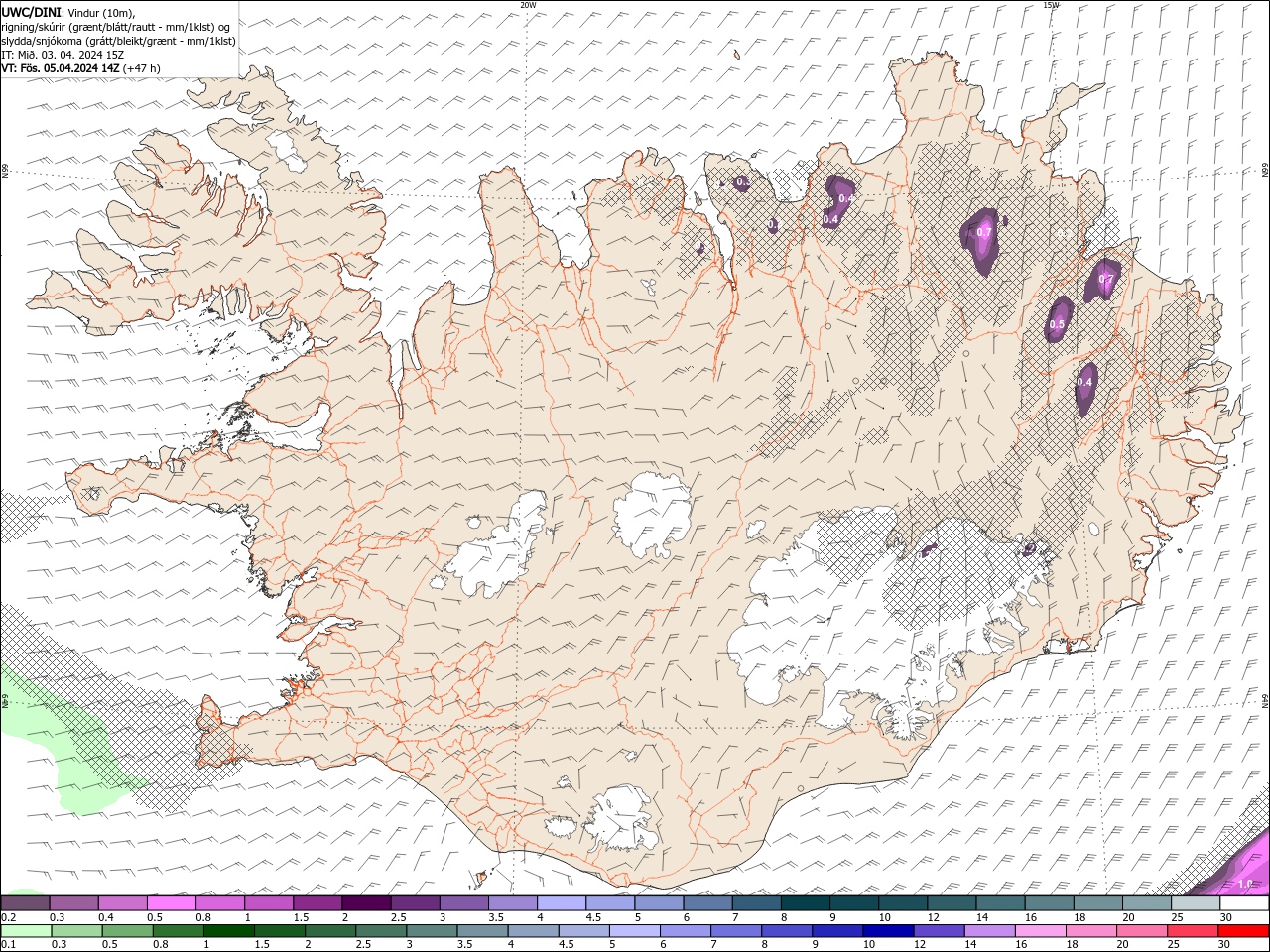1270x952 pixels.
Task: Pick the 3.5 grey-blue swatch, rain scale
Action: (x=482, y=931)
